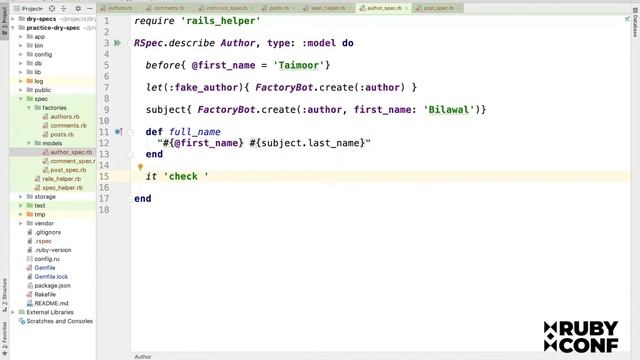Click the locate/scroll-from-source target icon
The height and width of the screenshot is (360, 640).
pyautogui.click(x=52, y=8)
